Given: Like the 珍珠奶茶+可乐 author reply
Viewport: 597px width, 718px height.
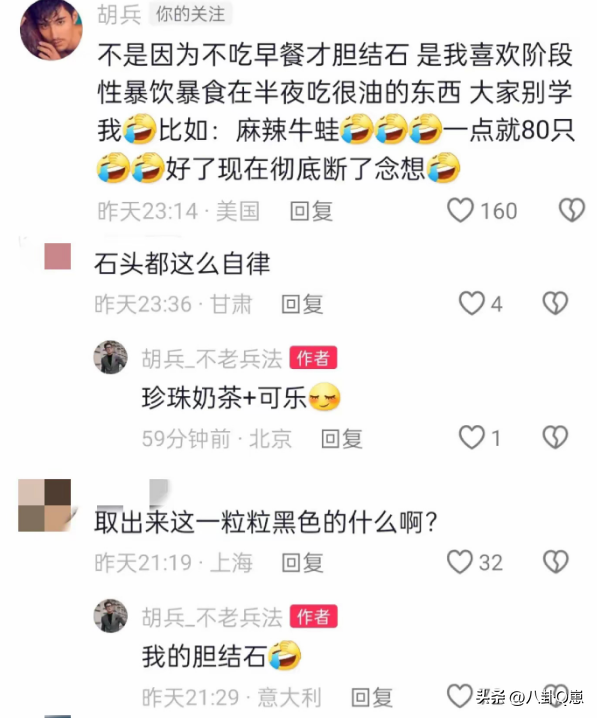Looking at the screenshot, I should point(472,437).
